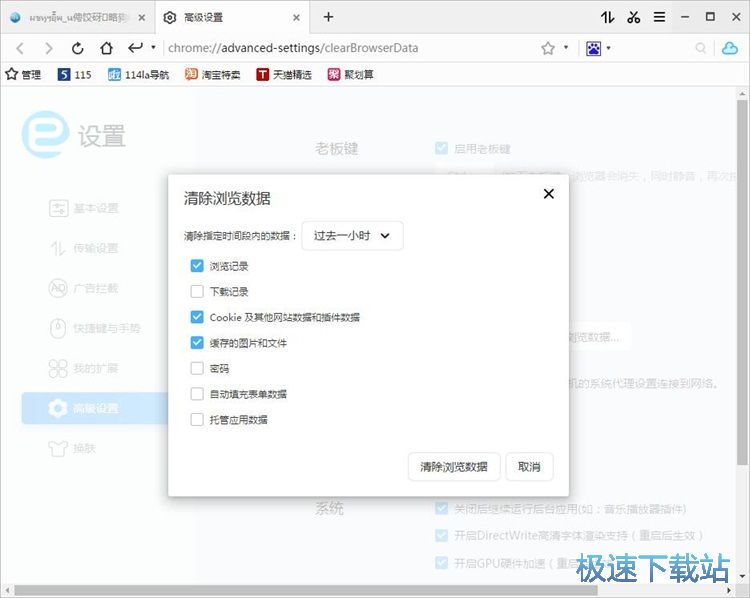Select 高级设置 in settings sidebar

(x=95, y=408)
